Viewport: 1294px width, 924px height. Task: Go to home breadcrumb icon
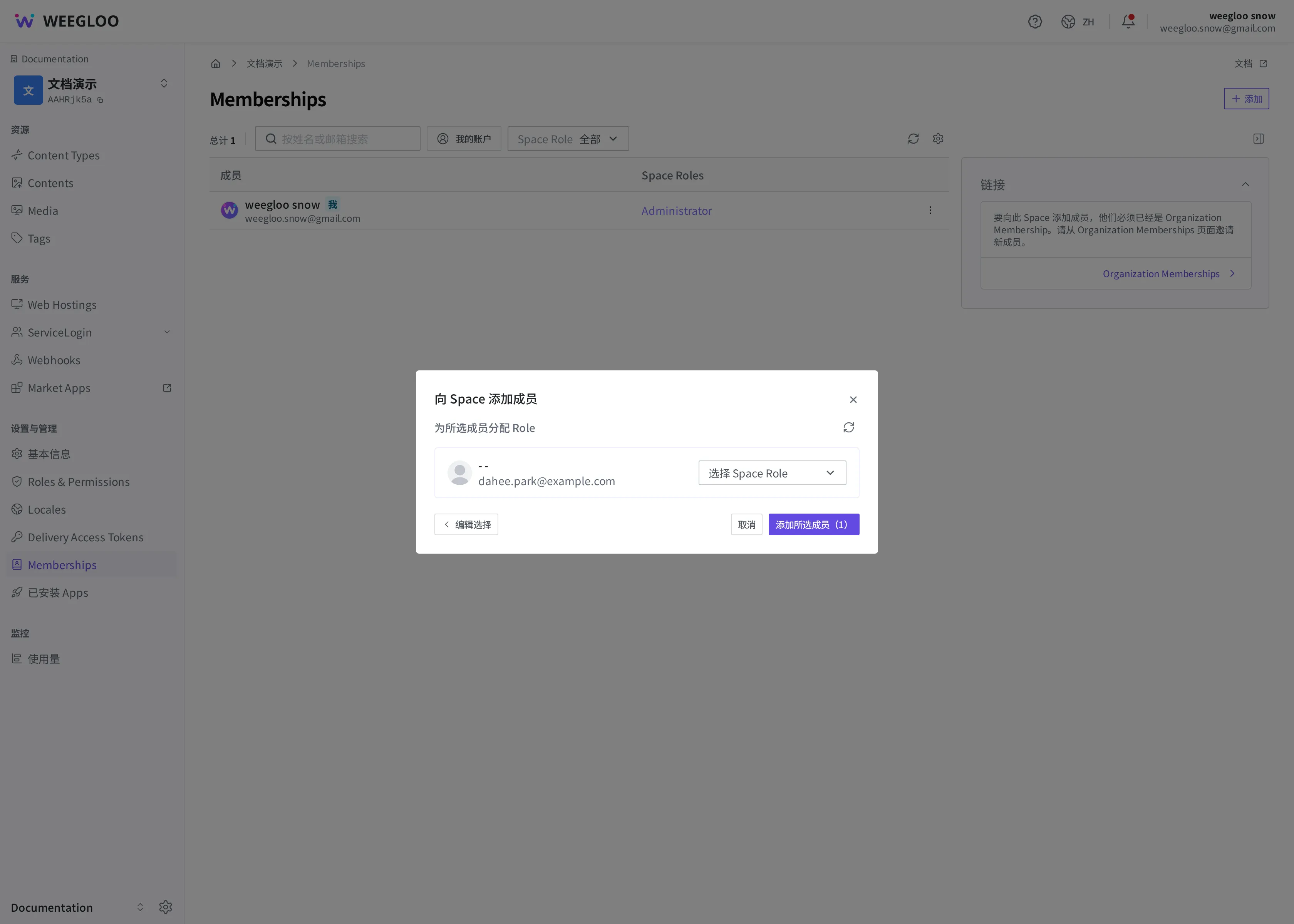pyautogui.click(x=216, y=64)
